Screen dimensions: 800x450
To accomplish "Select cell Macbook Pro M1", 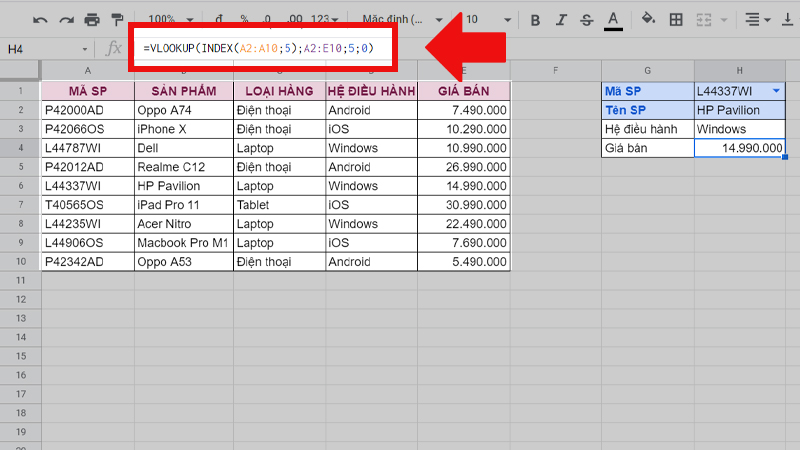I will click(184, 242).
